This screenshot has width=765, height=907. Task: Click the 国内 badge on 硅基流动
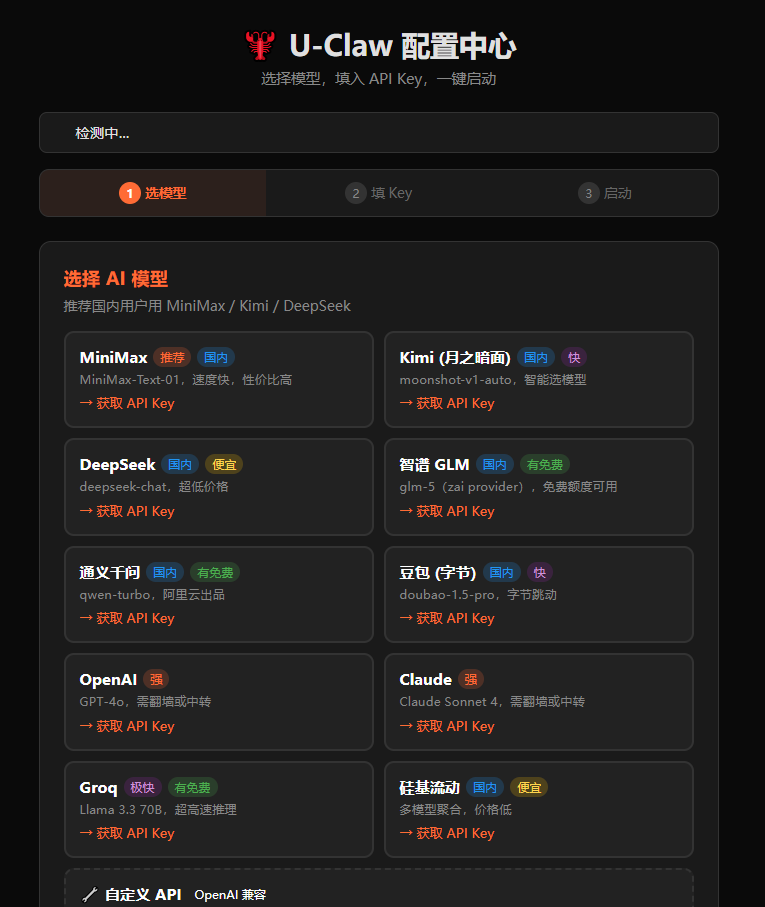pyautogui.click(x=485, y=788)
